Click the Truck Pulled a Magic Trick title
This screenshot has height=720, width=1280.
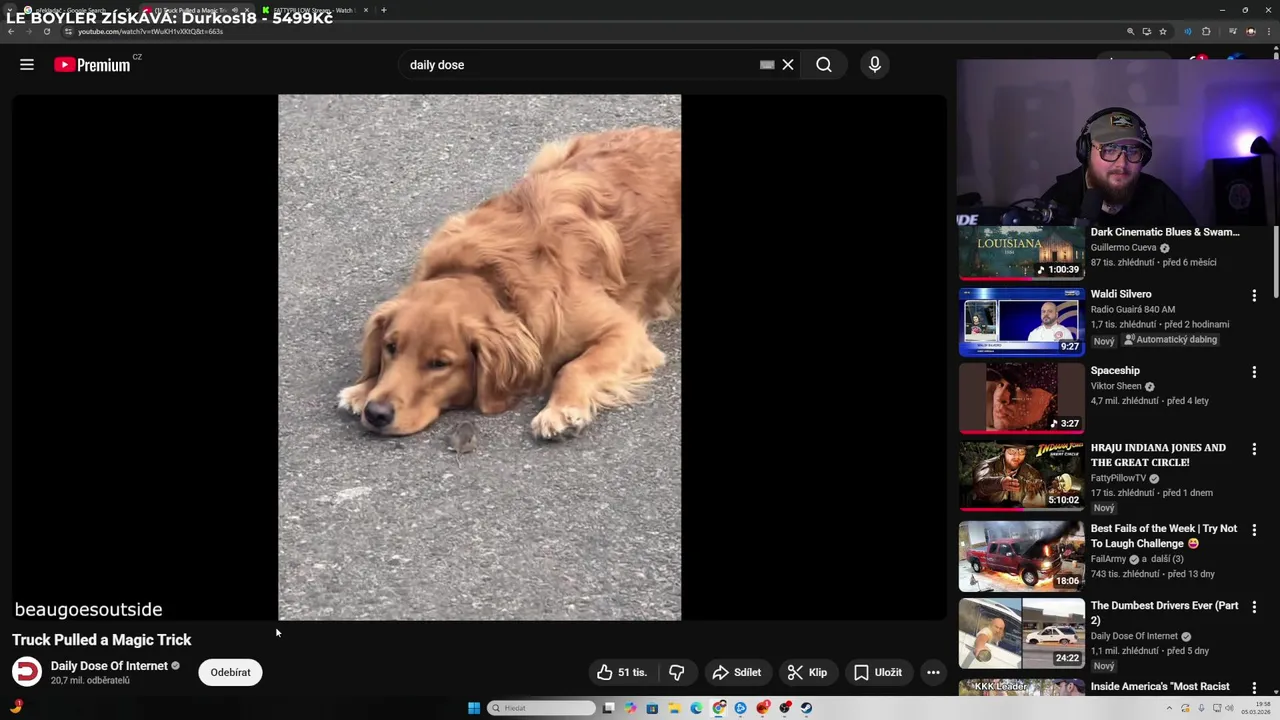[102, 640]
